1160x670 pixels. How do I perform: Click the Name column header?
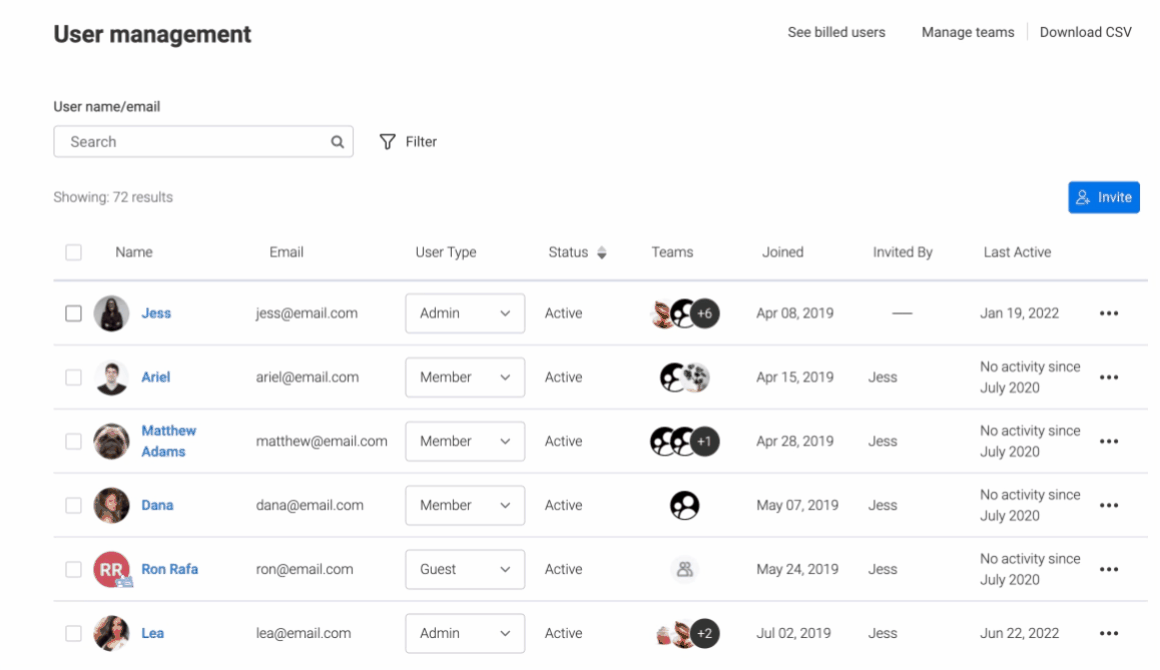(134, 252)
